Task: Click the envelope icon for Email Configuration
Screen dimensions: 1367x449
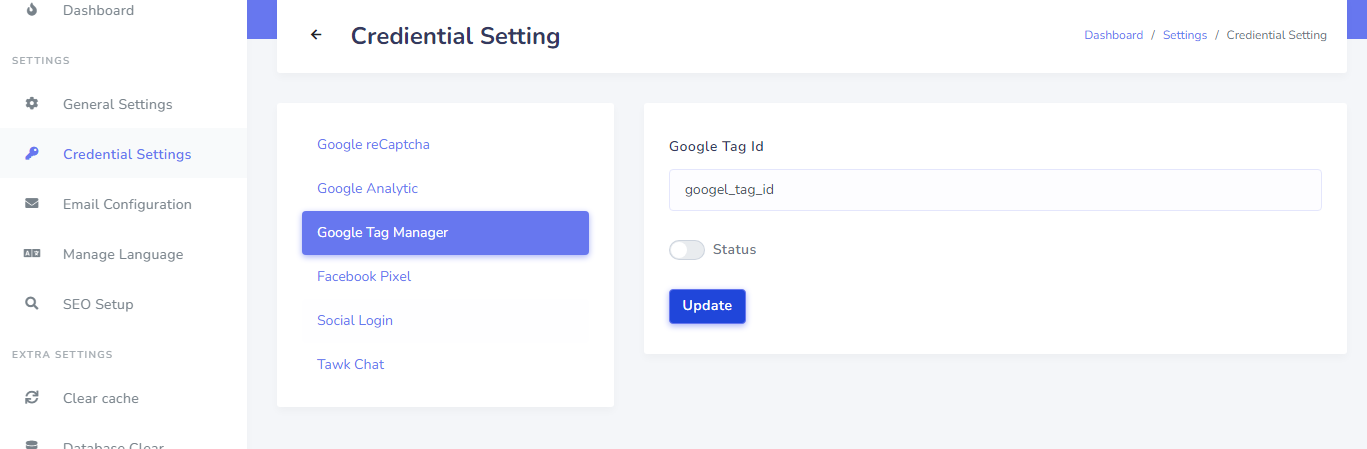Action: click(x=32, y=204)
